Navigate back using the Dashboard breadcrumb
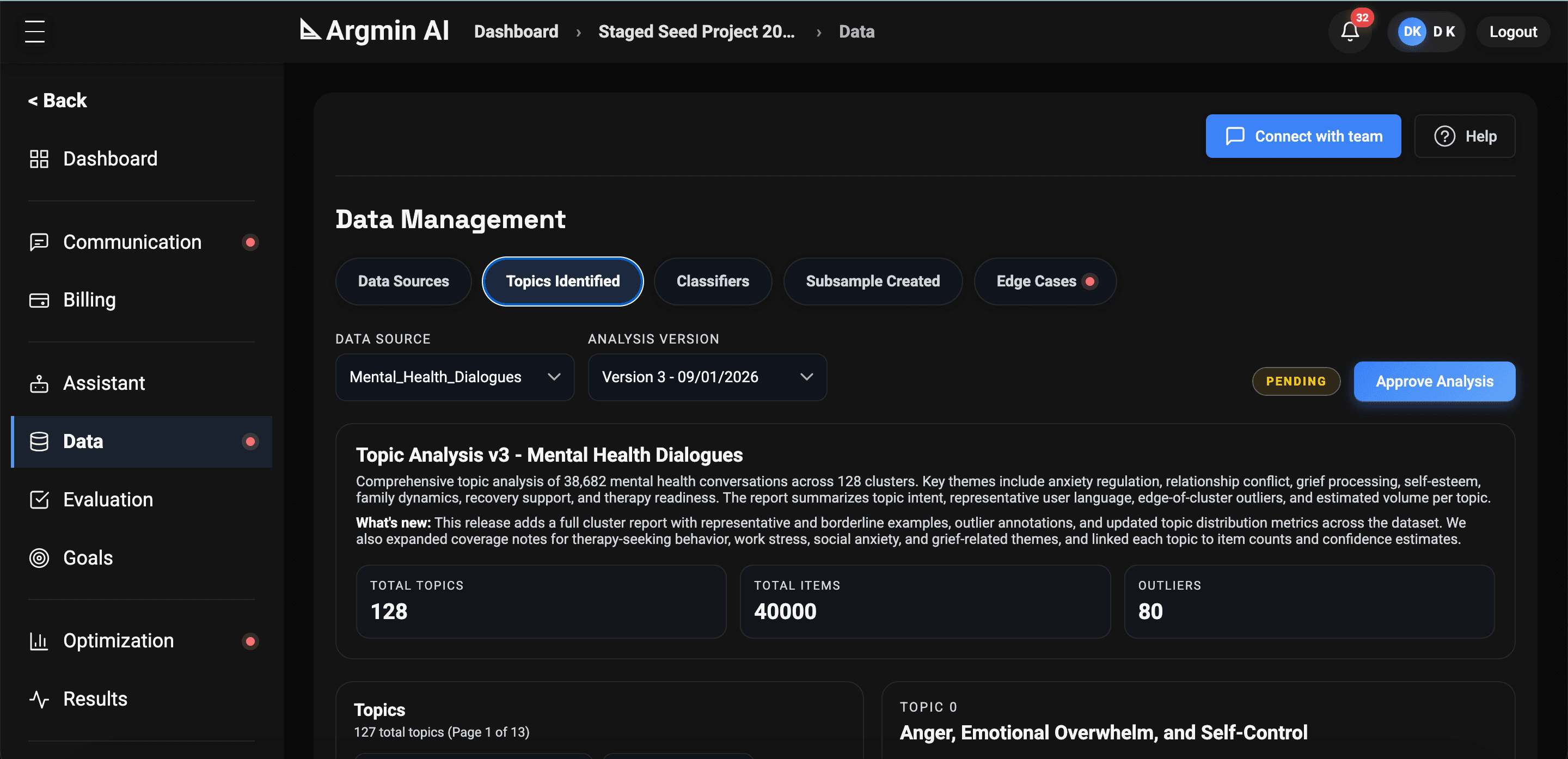 coord(516,31)
